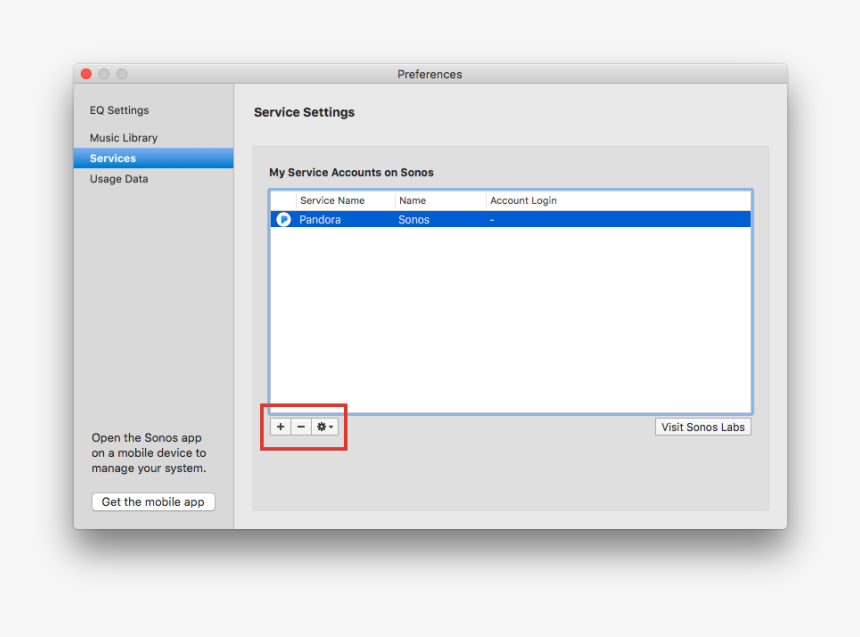This screenshot has width=860, height=637.
Task: Close the Preferences window
Action: tap(86, 74)
